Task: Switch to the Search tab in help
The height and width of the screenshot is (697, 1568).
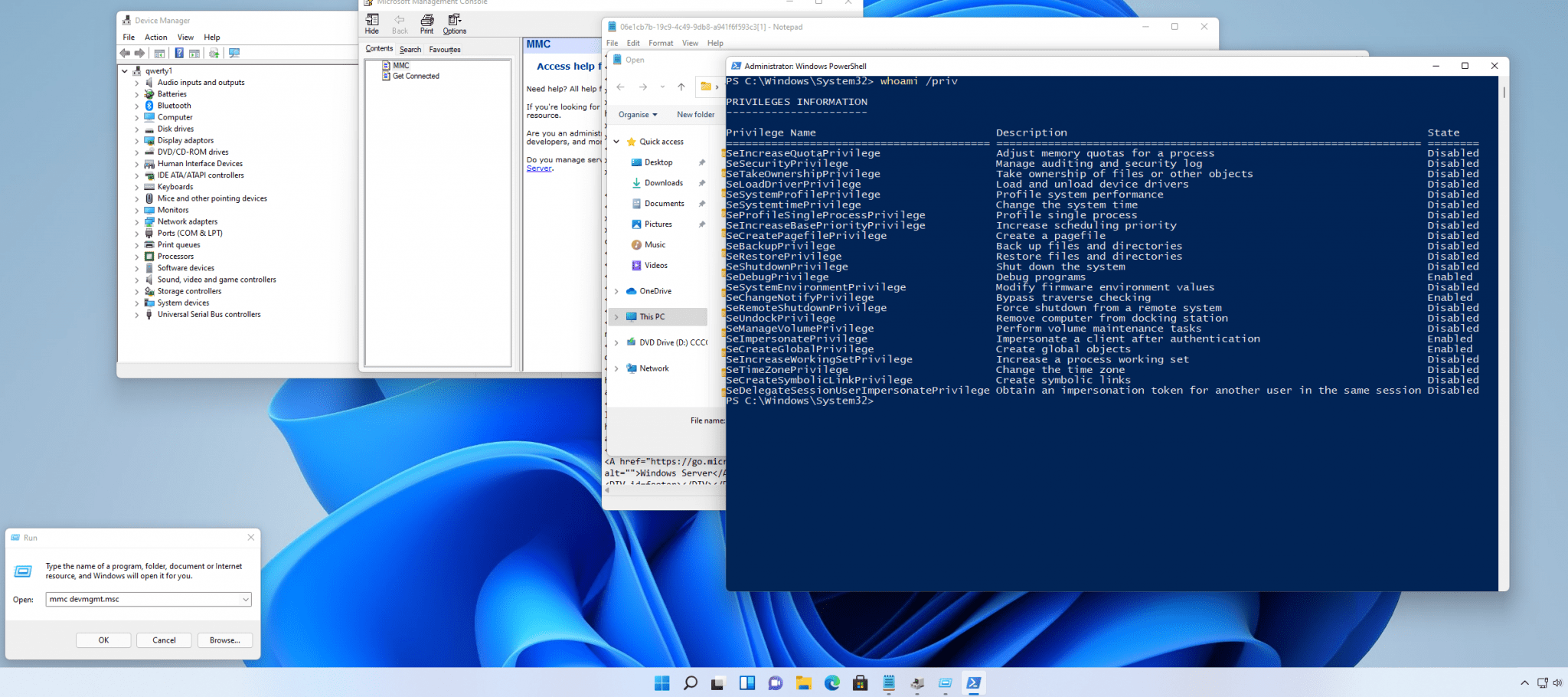Action: point(410,50)
